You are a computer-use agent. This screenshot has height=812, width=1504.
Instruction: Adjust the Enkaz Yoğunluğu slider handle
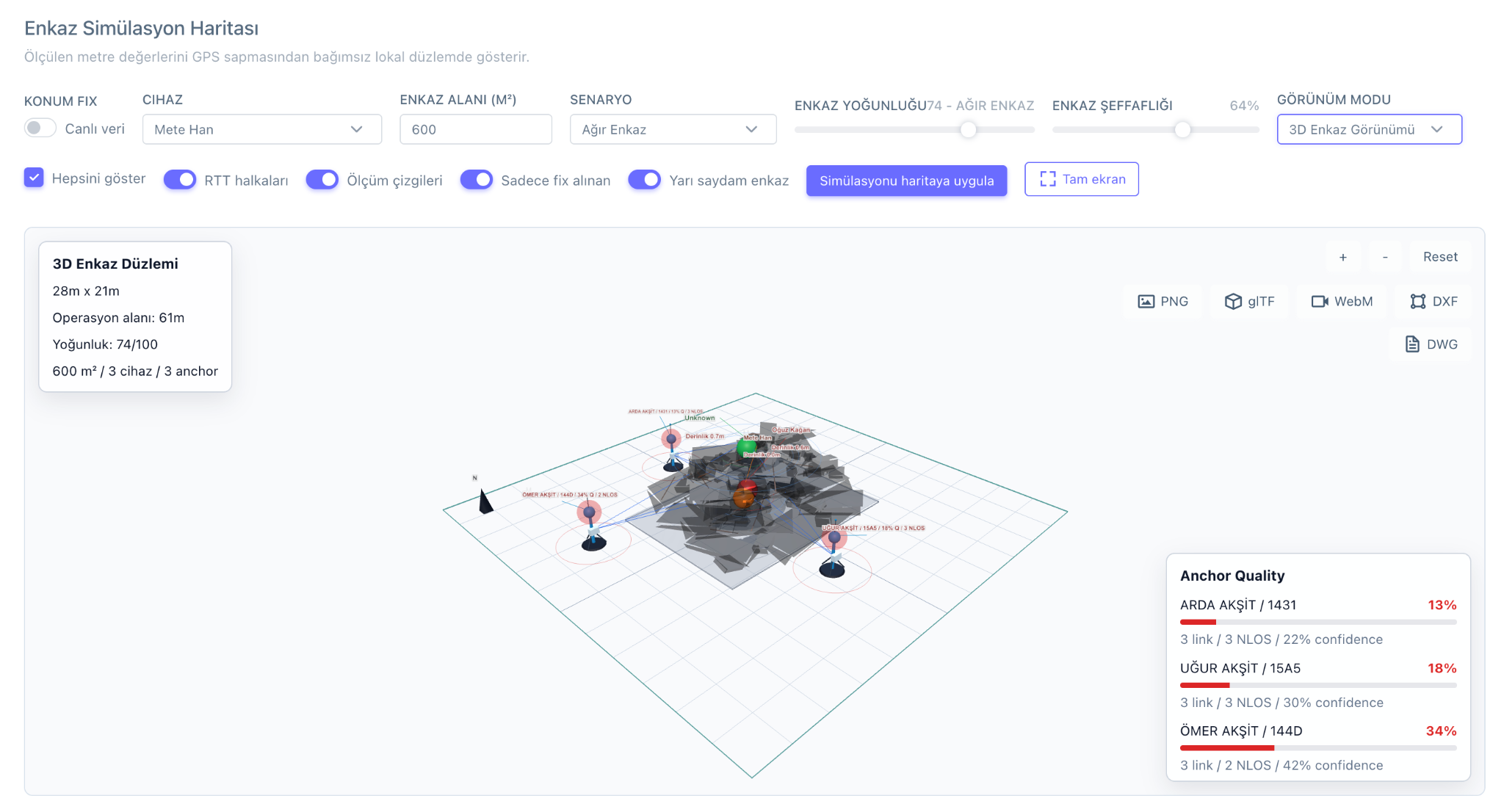[969, 130]
